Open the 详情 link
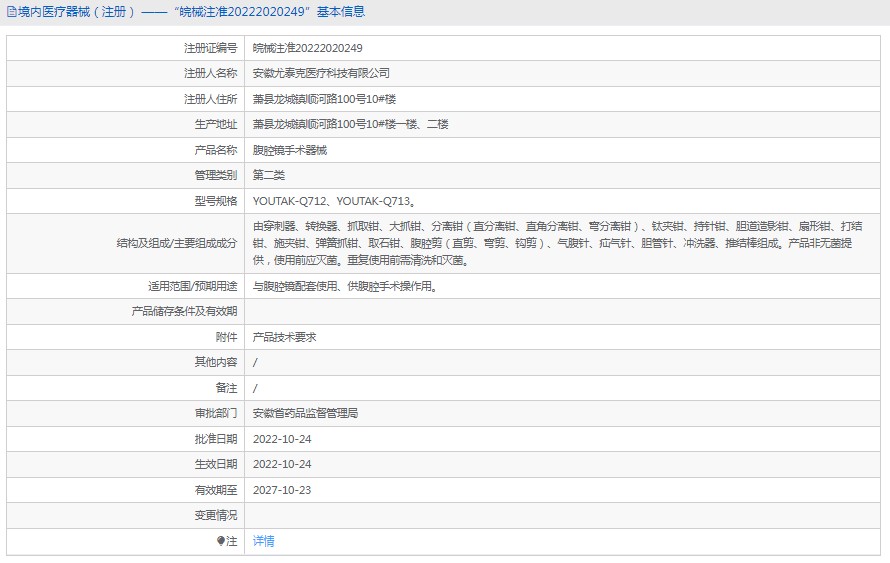890x563 pixels. [x=263, y=541]
